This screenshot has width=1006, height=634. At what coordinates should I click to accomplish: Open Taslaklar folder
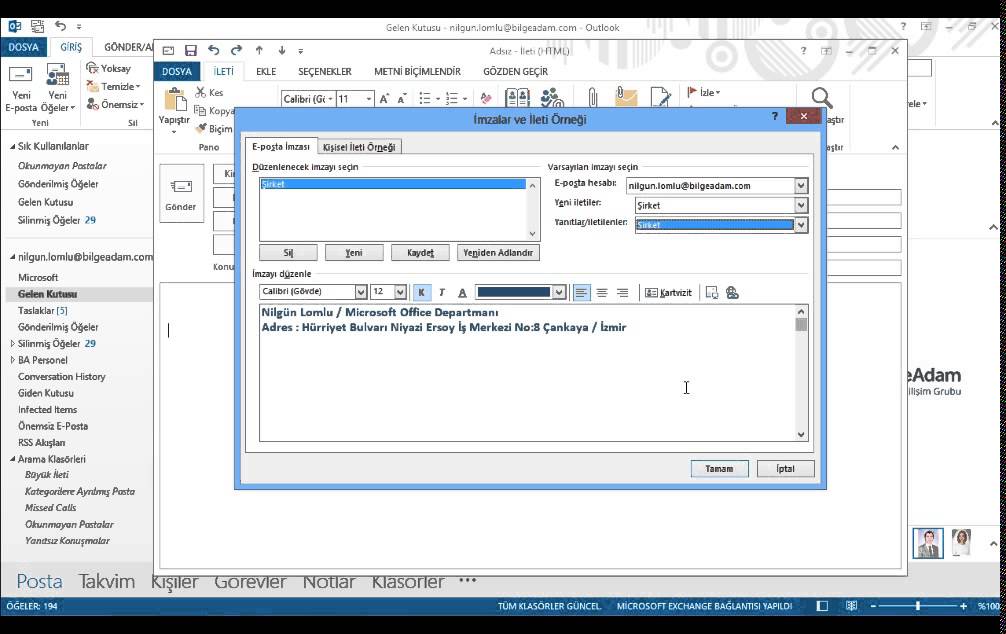42,311
